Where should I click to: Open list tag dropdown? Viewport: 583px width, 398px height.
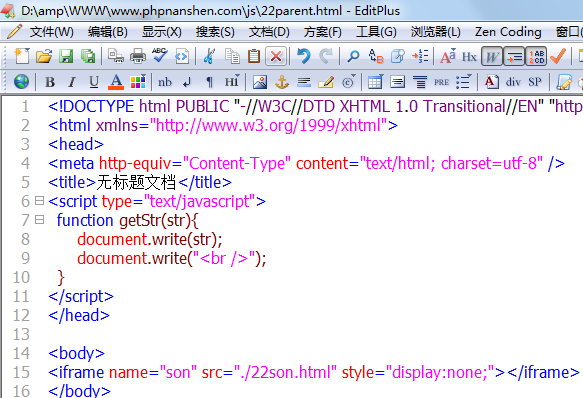pyautogui.click(x=464, y=82)
